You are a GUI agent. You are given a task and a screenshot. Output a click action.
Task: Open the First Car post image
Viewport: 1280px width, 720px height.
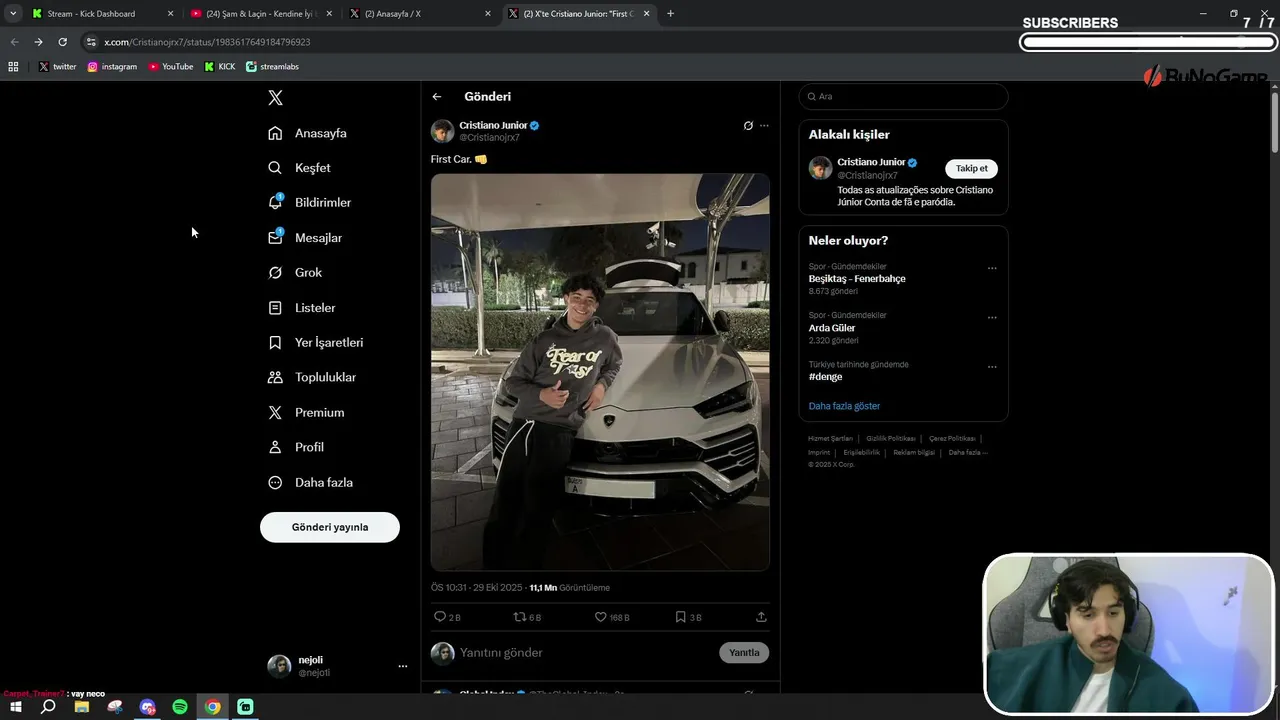click(600, 372)
